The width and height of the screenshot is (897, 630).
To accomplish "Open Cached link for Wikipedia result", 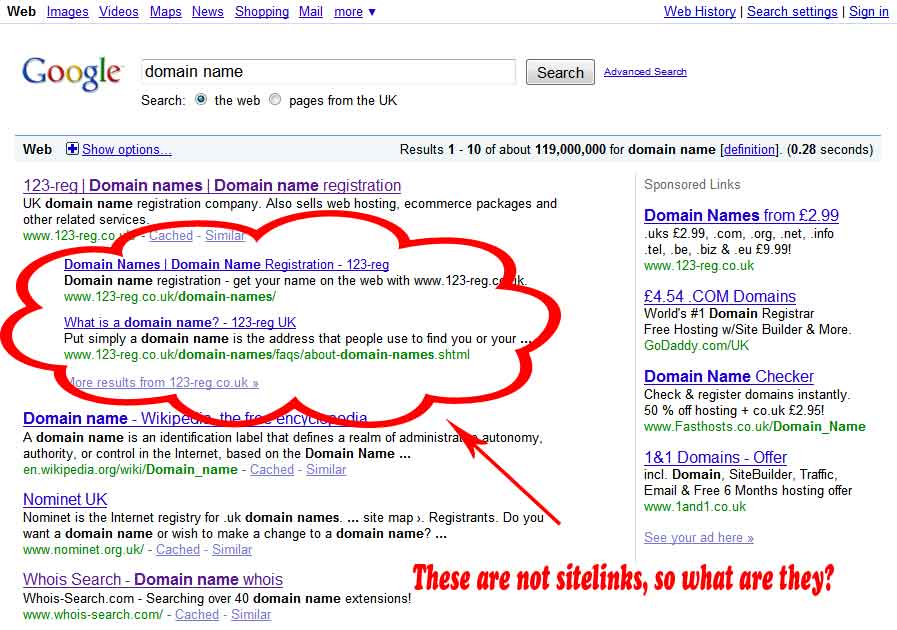I will click(272, 469).
